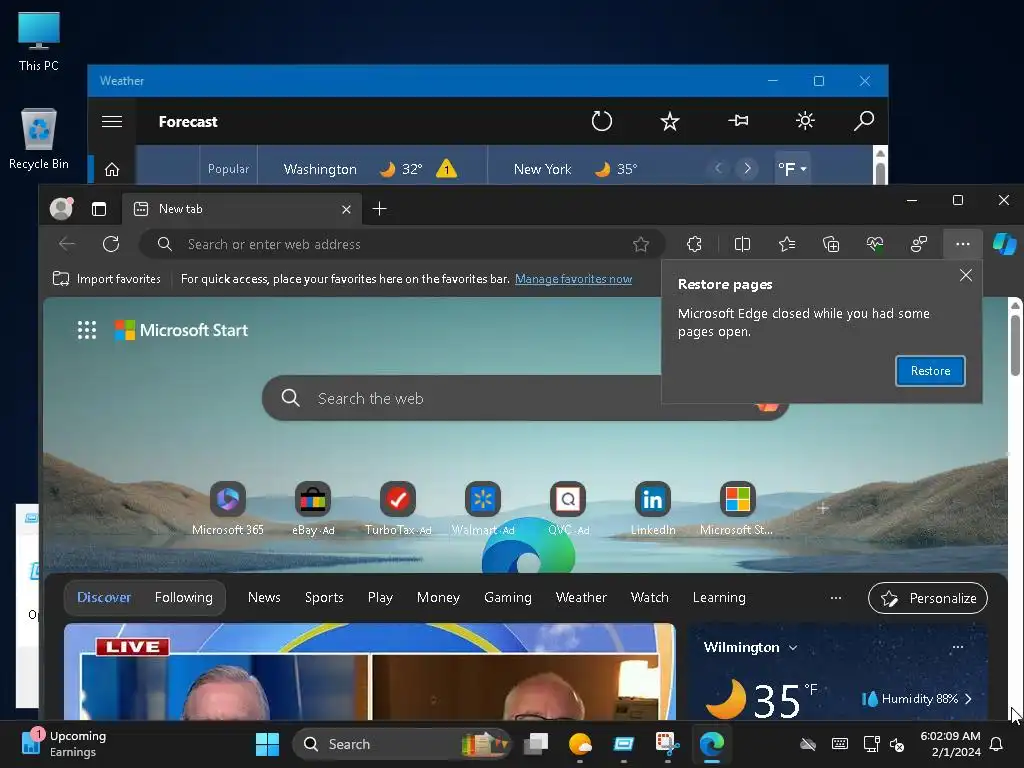Show previous popular city arrow in Weather

pos(718,168)
